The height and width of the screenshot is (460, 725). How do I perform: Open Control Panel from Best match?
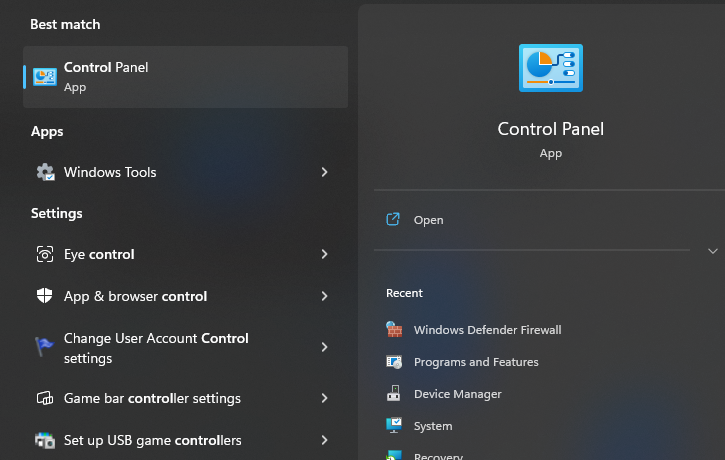pos(185,77)
